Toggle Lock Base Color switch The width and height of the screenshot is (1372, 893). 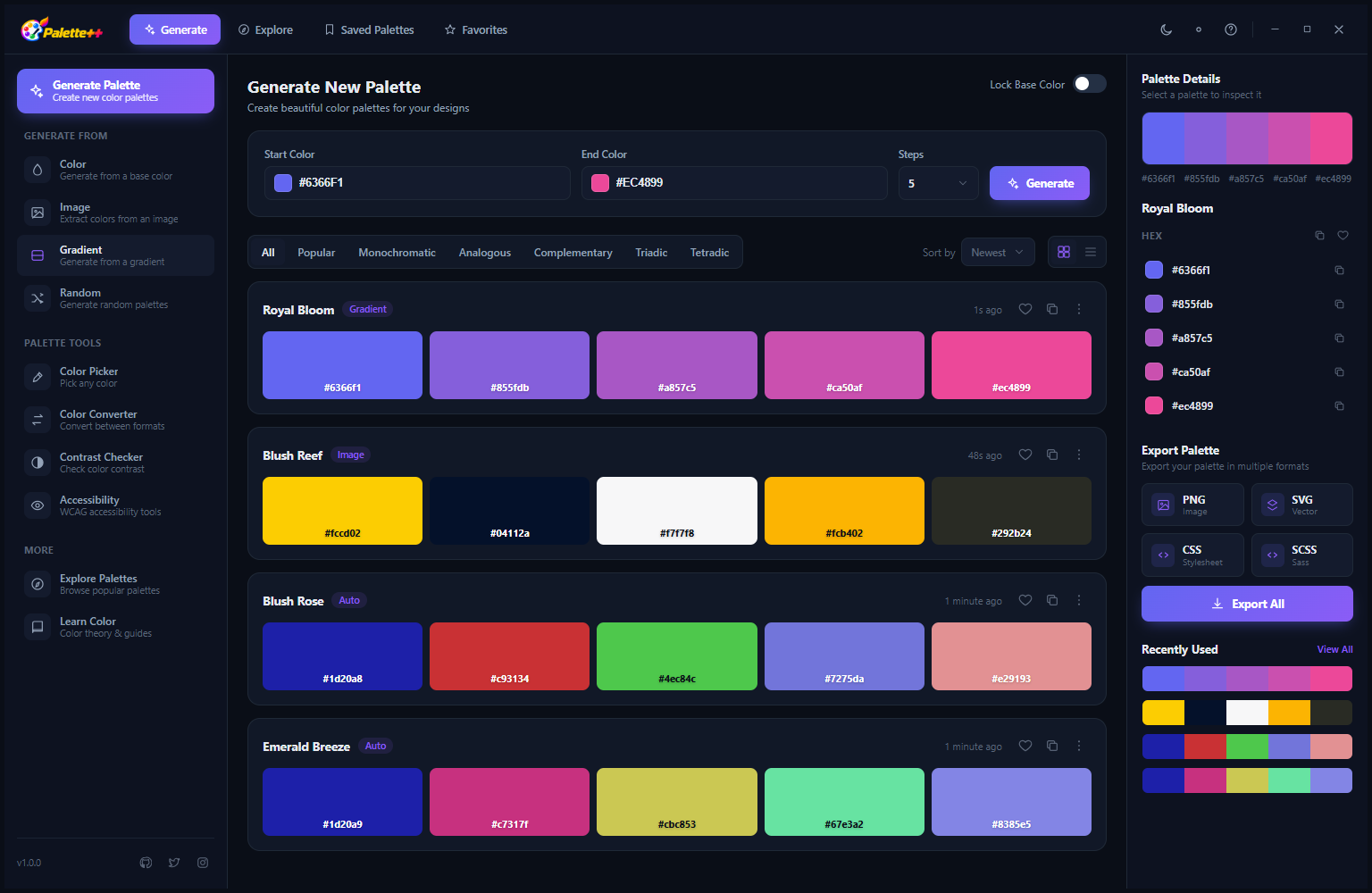[1090, 84]
